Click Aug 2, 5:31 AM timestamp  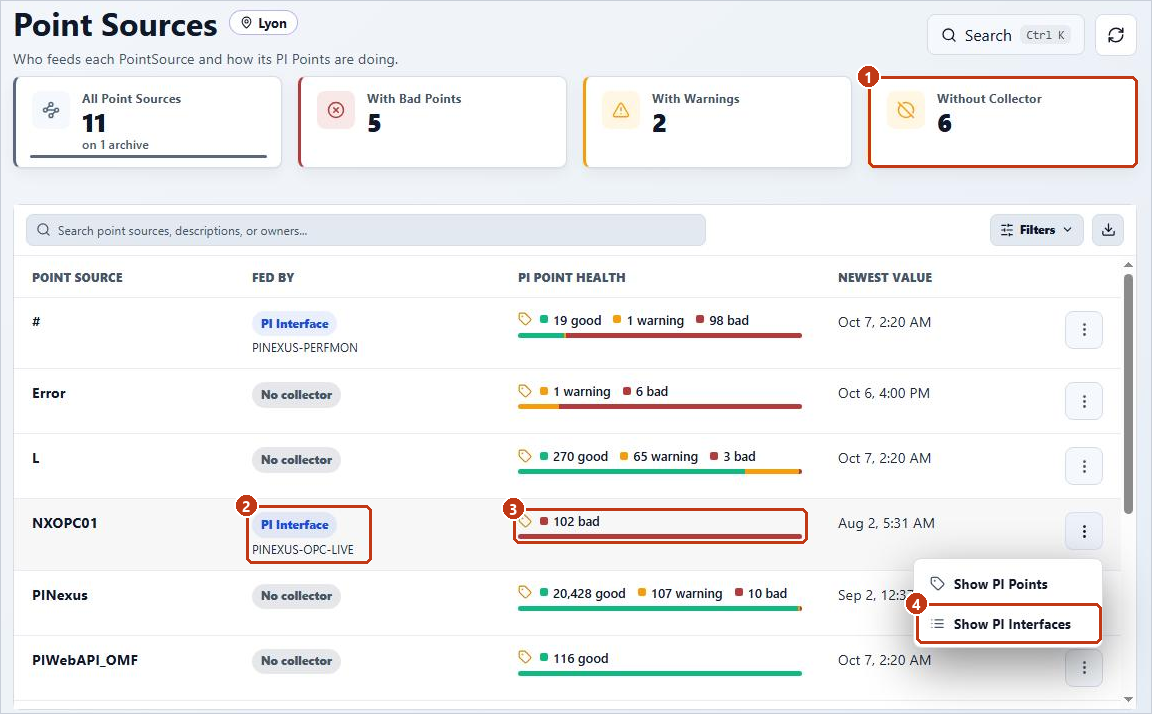click(886, 523)
